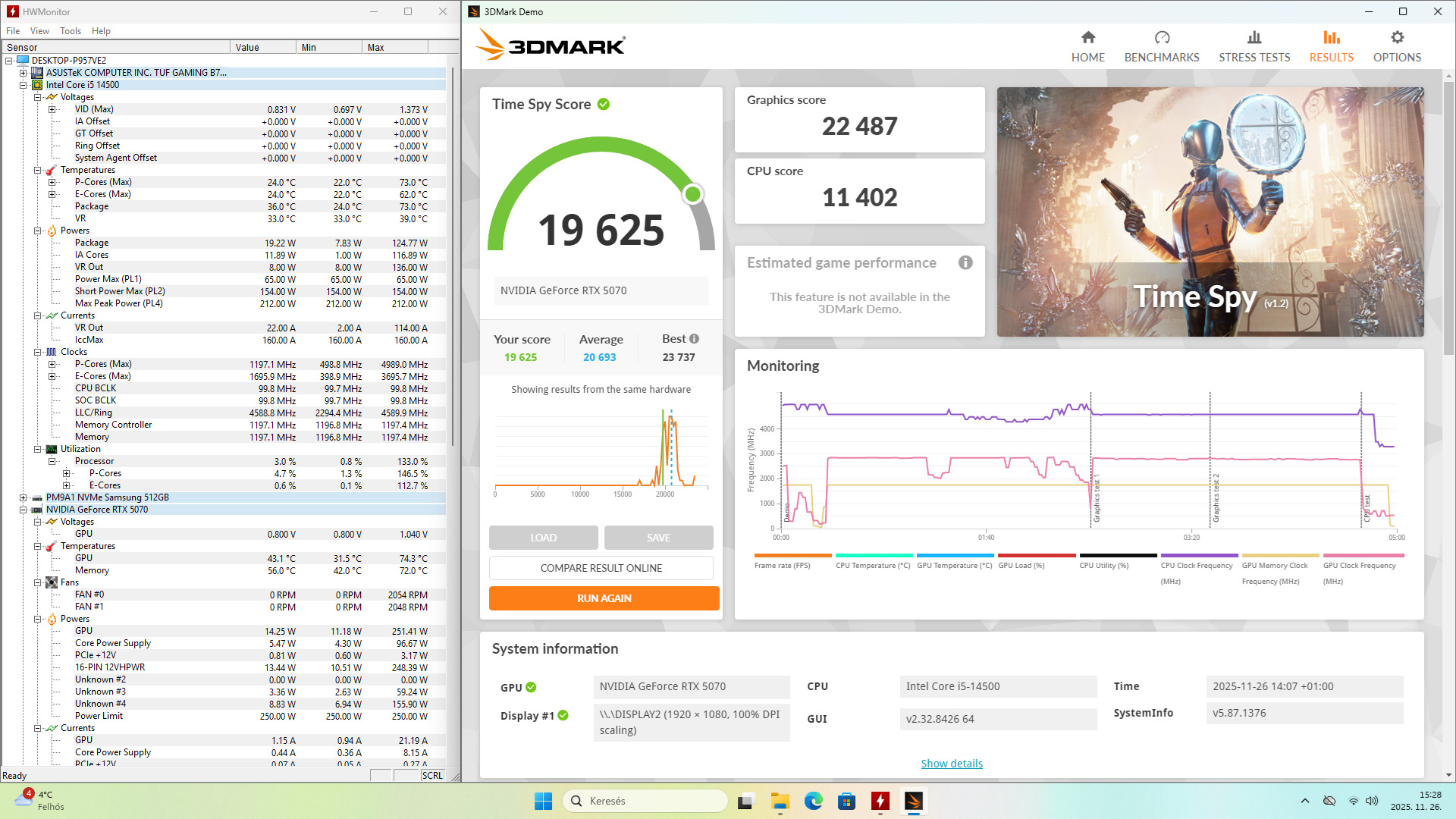Click the taskbar search box
This screenshot has height=819, width=1456.
[645, 801]
